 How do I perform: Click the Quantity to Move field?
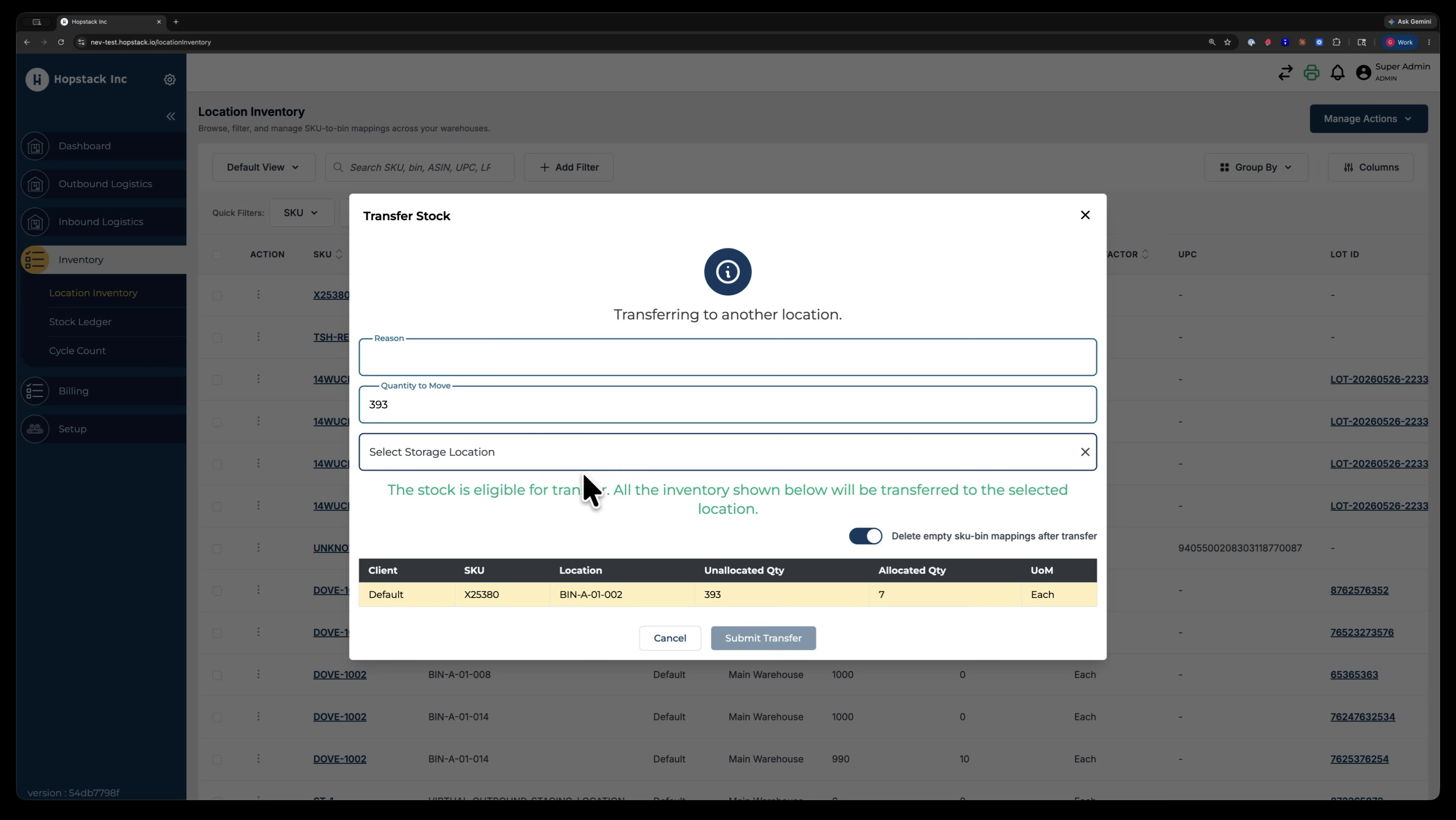(728, 405)
